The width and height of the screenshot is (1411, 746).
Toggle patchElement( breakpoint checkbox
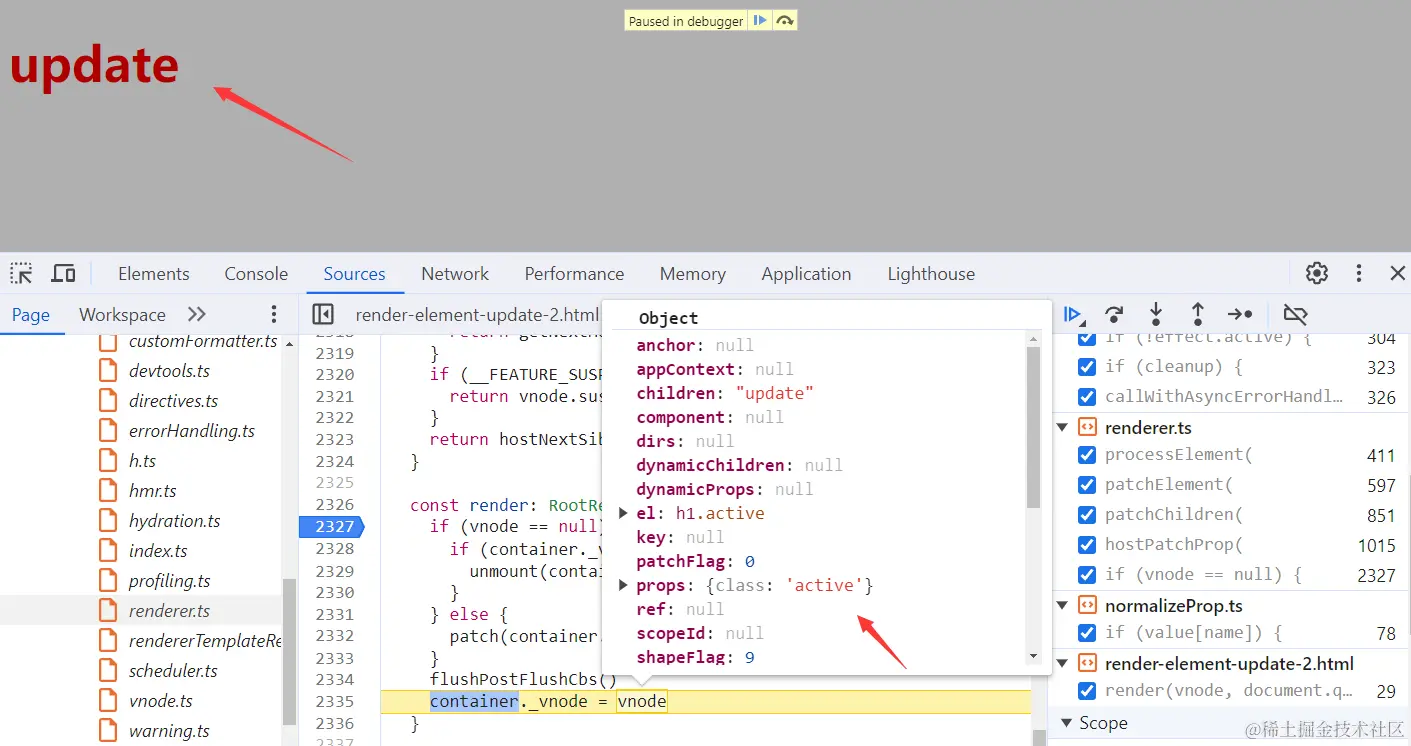pyautogui.click(x=1087, y=485)
